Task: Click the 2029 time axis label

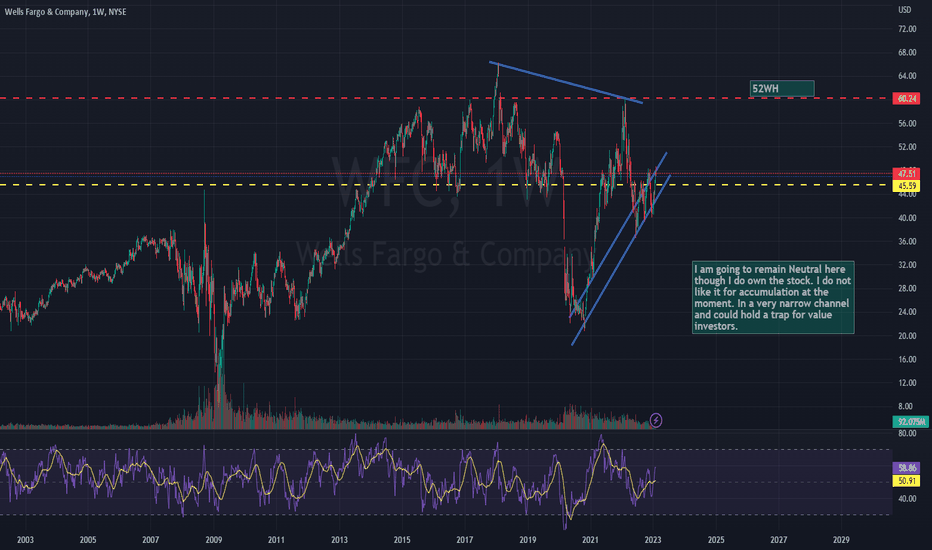Action: pyautogui.click(x=841, y=540)
